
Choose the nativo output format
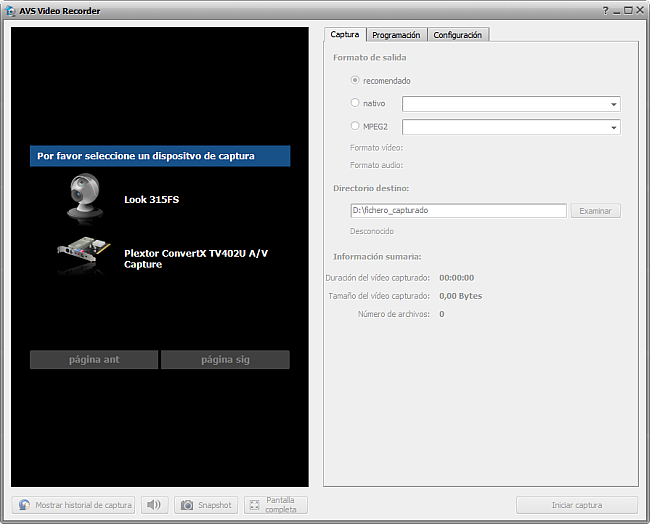355,102
